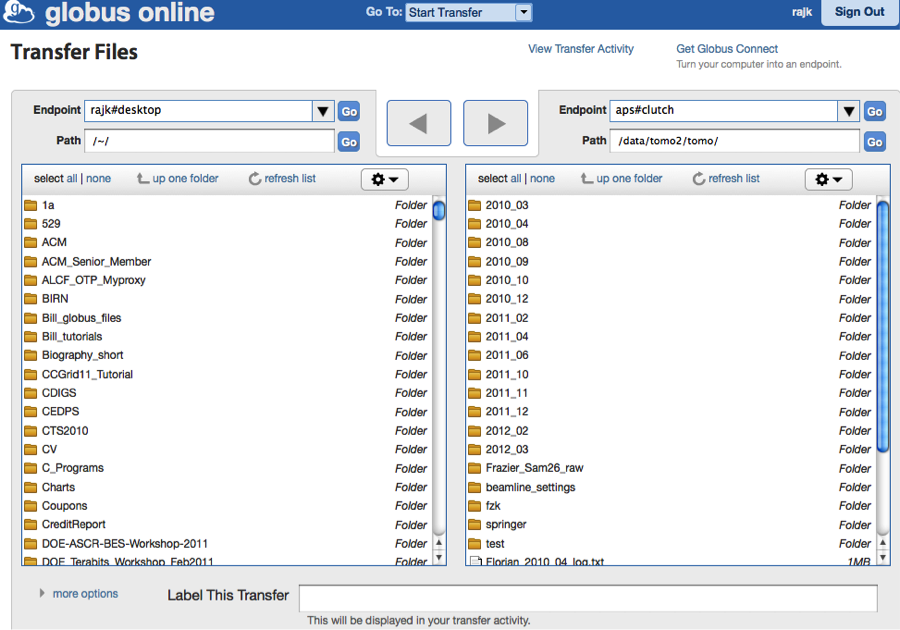
Task: Select the 2011_11 folder name
Action: pos(507,393)
